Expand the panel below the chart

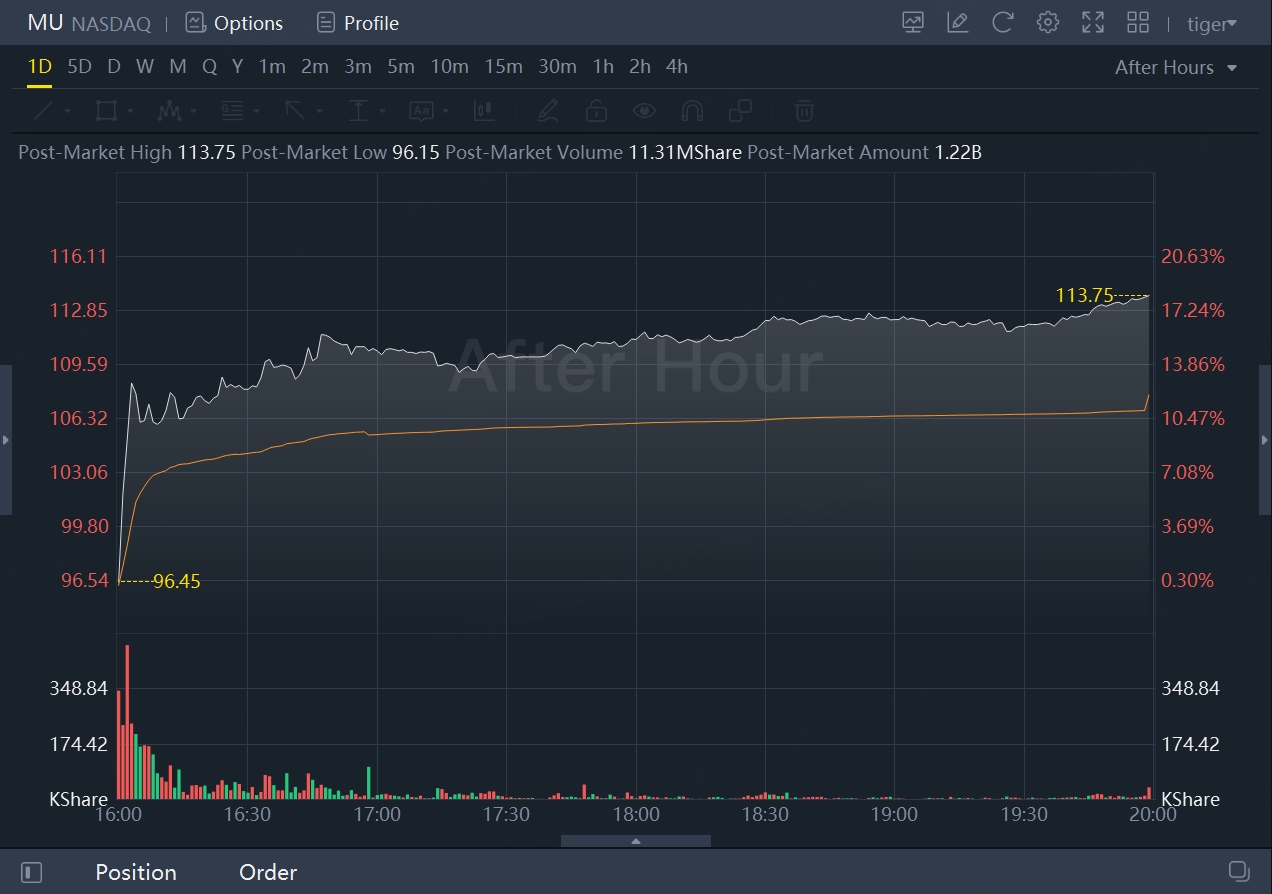[x=636, y=841]
